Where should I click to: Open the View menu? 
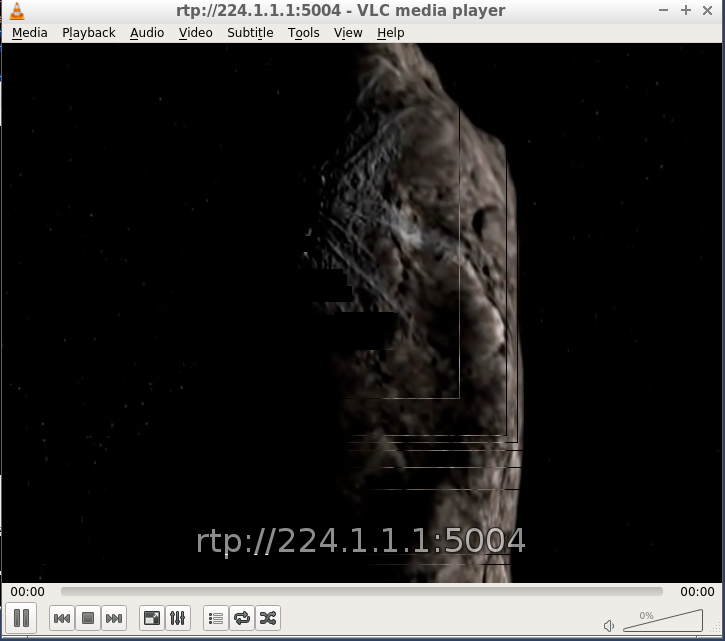[x=348, y=33]
